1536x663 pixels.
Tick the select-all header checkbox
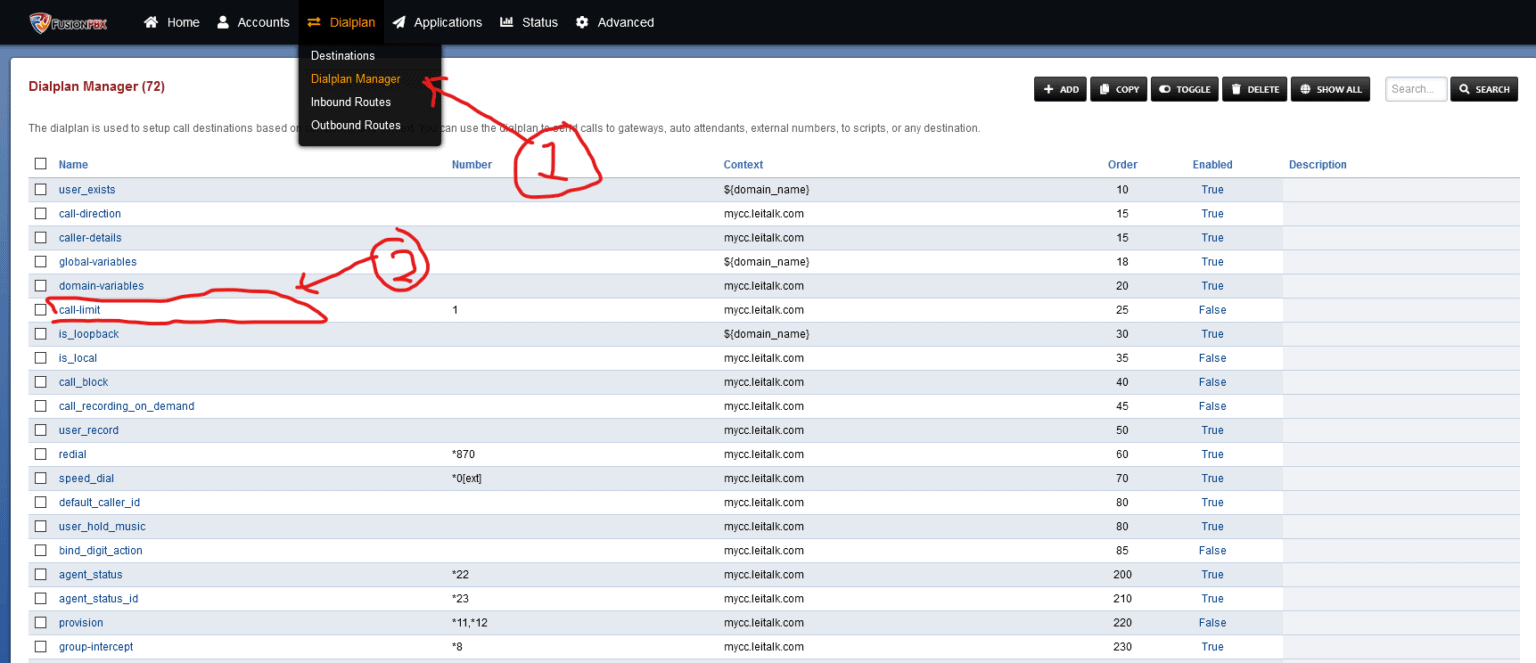coord(41,164)
